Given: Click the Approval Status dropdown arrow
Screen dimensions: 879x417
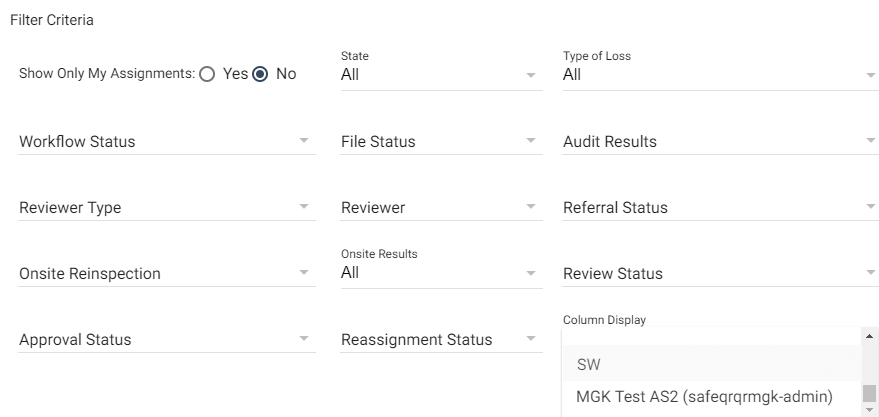Looking at the screenshot, I should tap(304, 340).
